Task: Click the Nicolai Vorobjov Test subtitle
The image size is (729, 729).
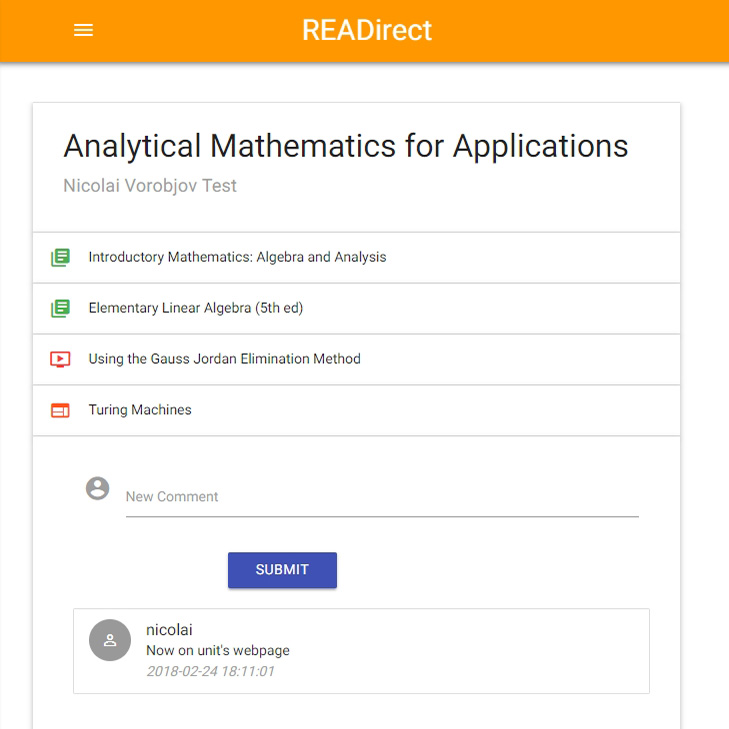Action: click(x=150, y=186)
